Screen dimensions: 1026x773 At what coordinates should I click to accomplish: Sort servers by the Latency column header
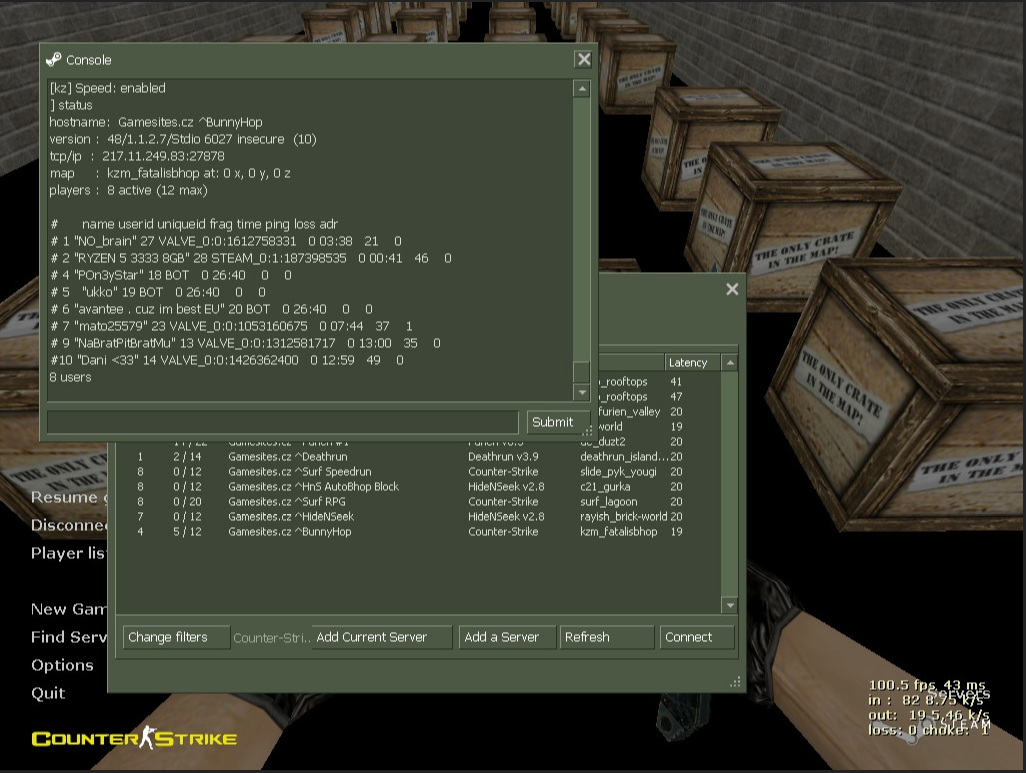[x=692, y=363]
